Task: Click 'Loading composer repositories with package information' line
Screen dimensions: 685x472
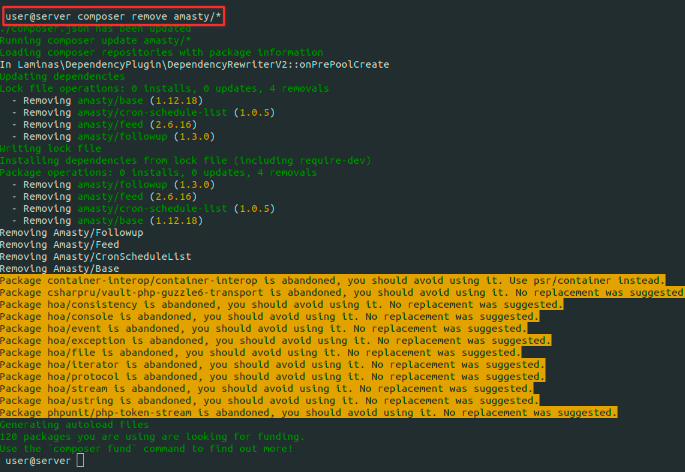Action: tap(162, 52)
